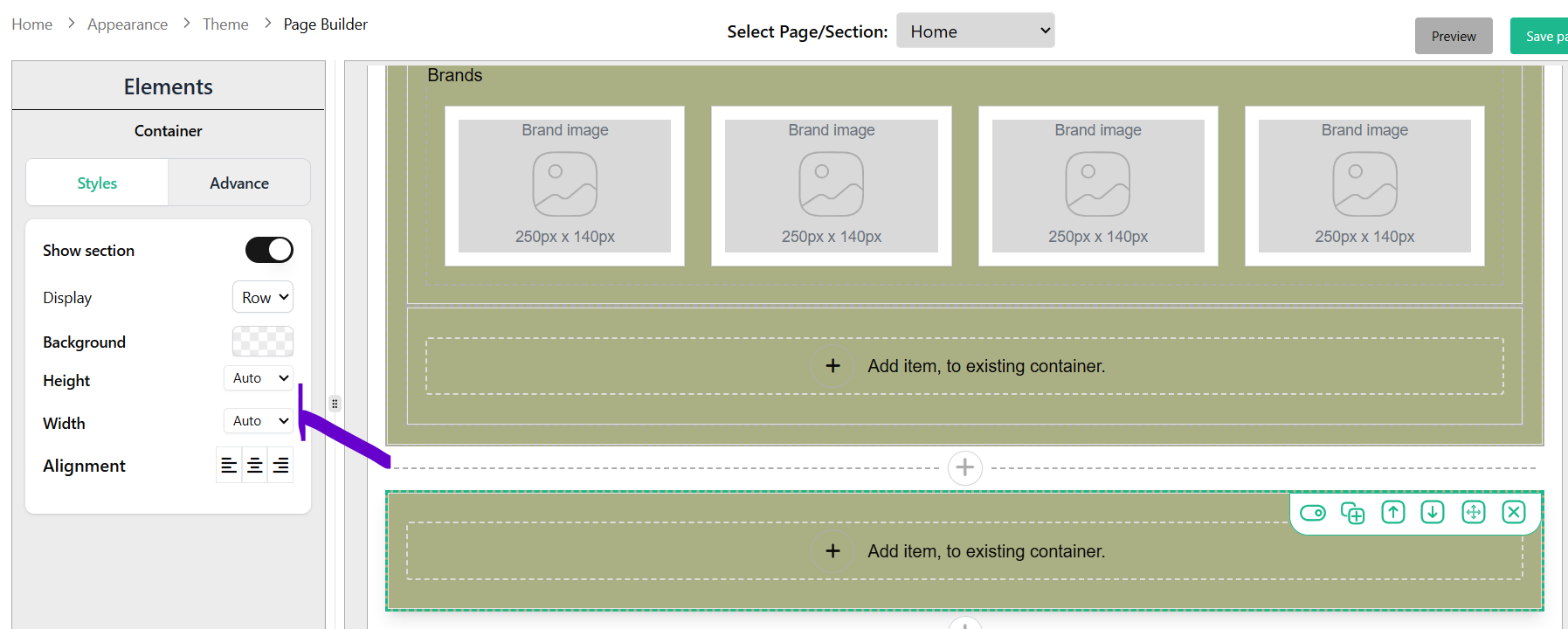Switch to the Styles tab

[97, 183]
